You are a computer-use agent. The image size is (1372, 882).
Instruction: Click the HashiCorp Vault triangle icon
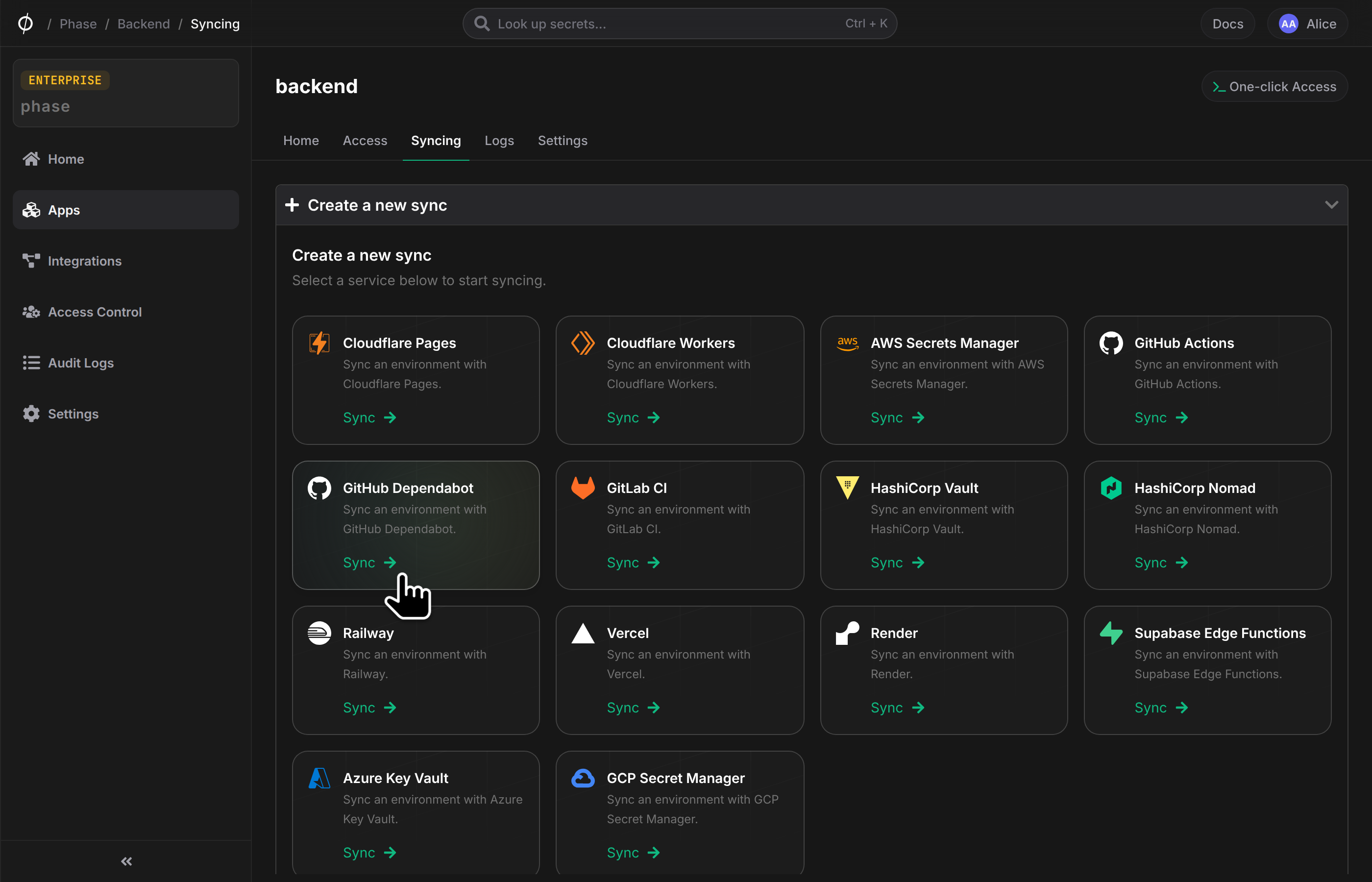tap(848, 488)
